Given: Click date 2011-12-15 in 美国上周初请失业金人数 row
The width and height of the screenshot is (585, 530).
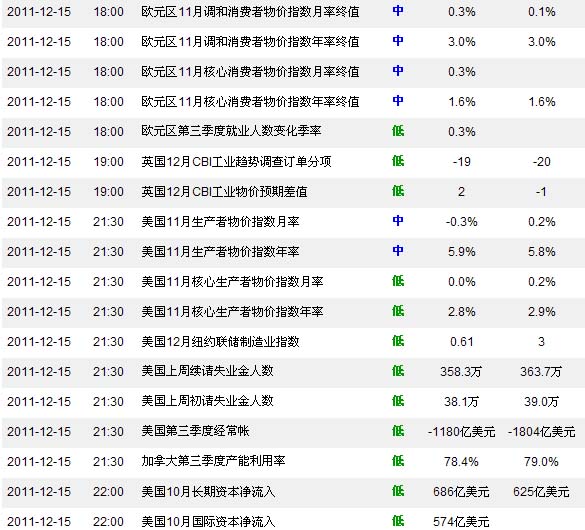Looking at the screenshot, I should pos(39,402).
